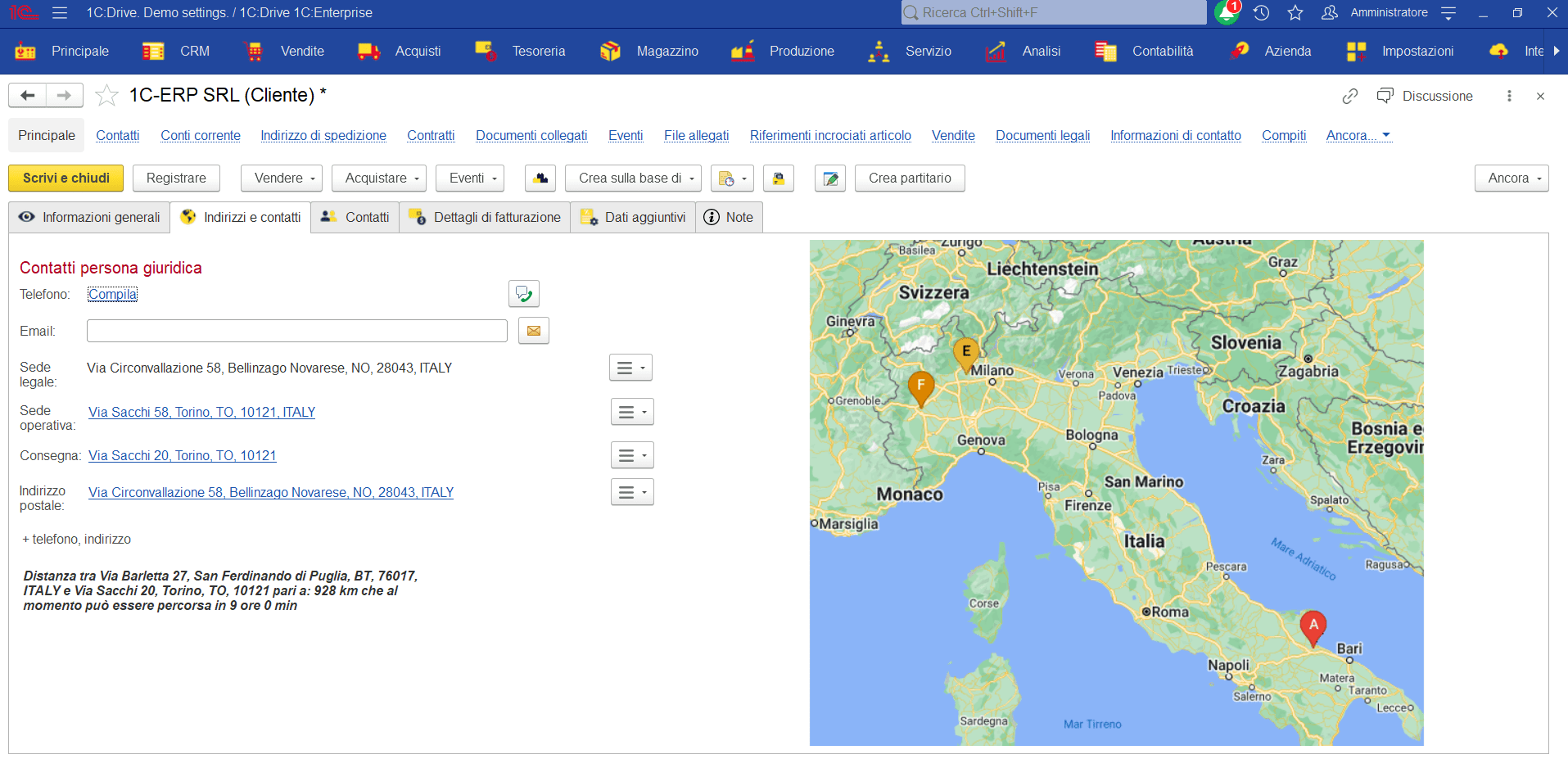Screen dimensions: 1568x759
Task: Focus the Ricerca search field
Action: coord(1053,12)
